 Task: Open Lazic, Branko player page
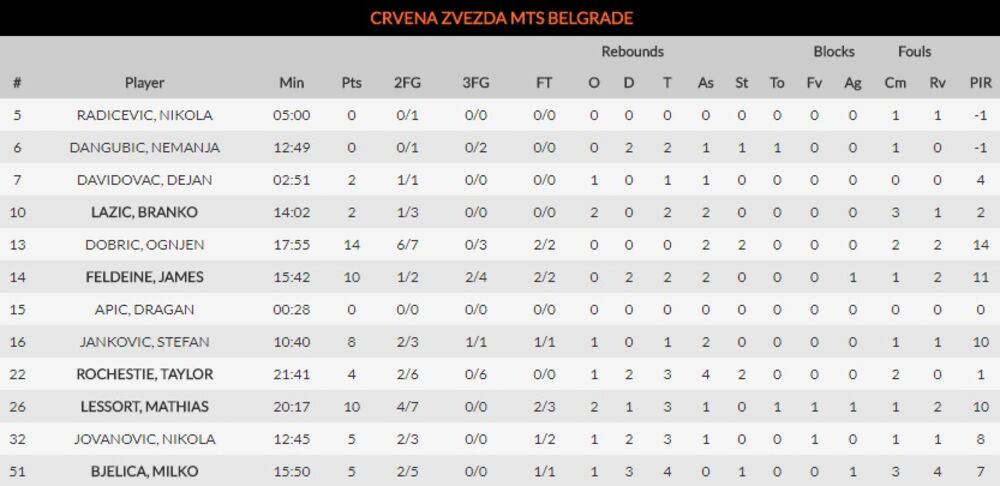[145, 212]
